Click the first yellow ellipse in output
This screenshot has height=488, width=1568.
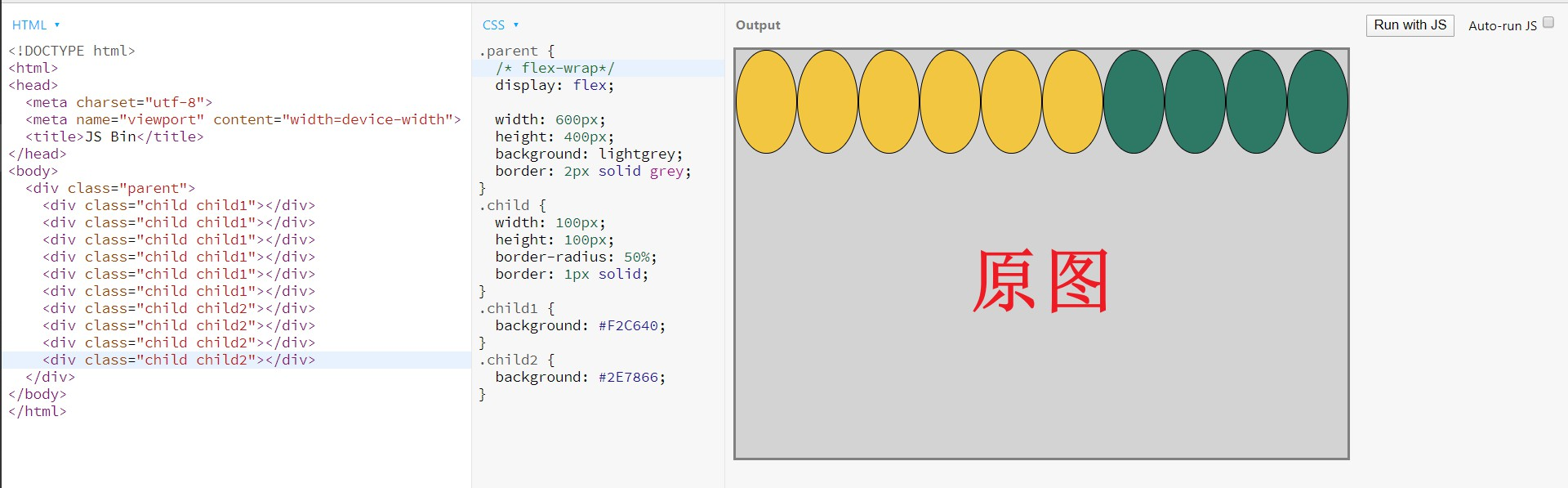(766, 101)
